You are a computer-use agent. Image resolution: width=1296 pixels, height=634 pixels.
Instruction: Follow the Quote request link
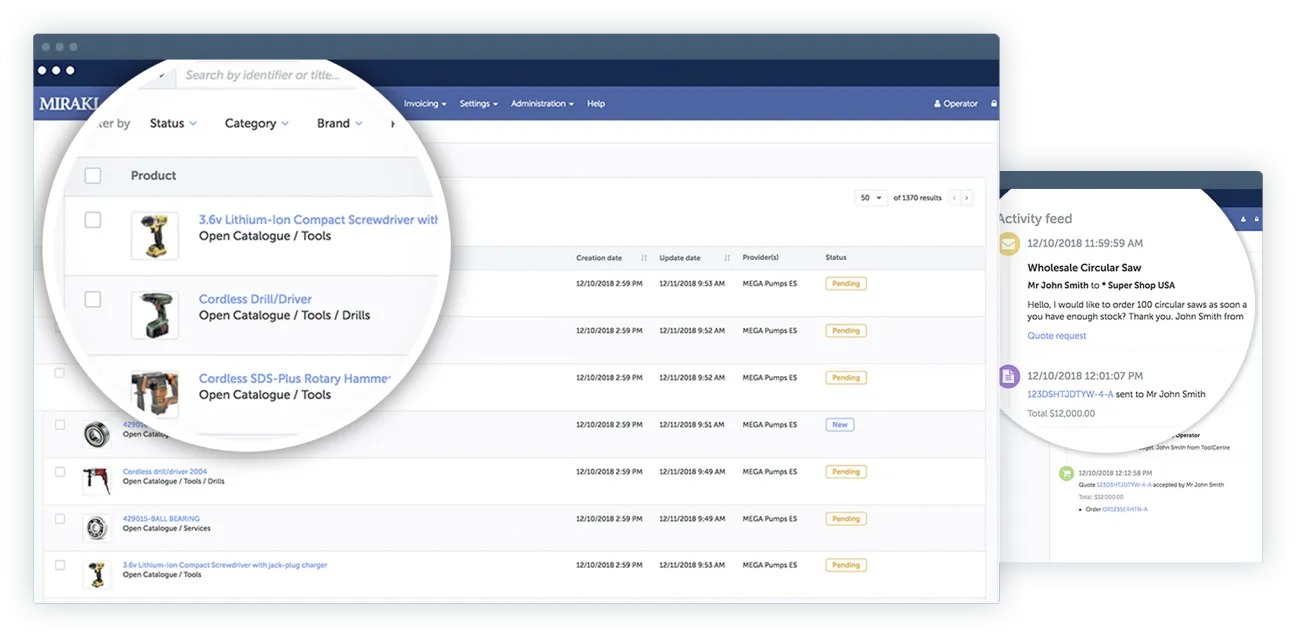[1056, 335]
